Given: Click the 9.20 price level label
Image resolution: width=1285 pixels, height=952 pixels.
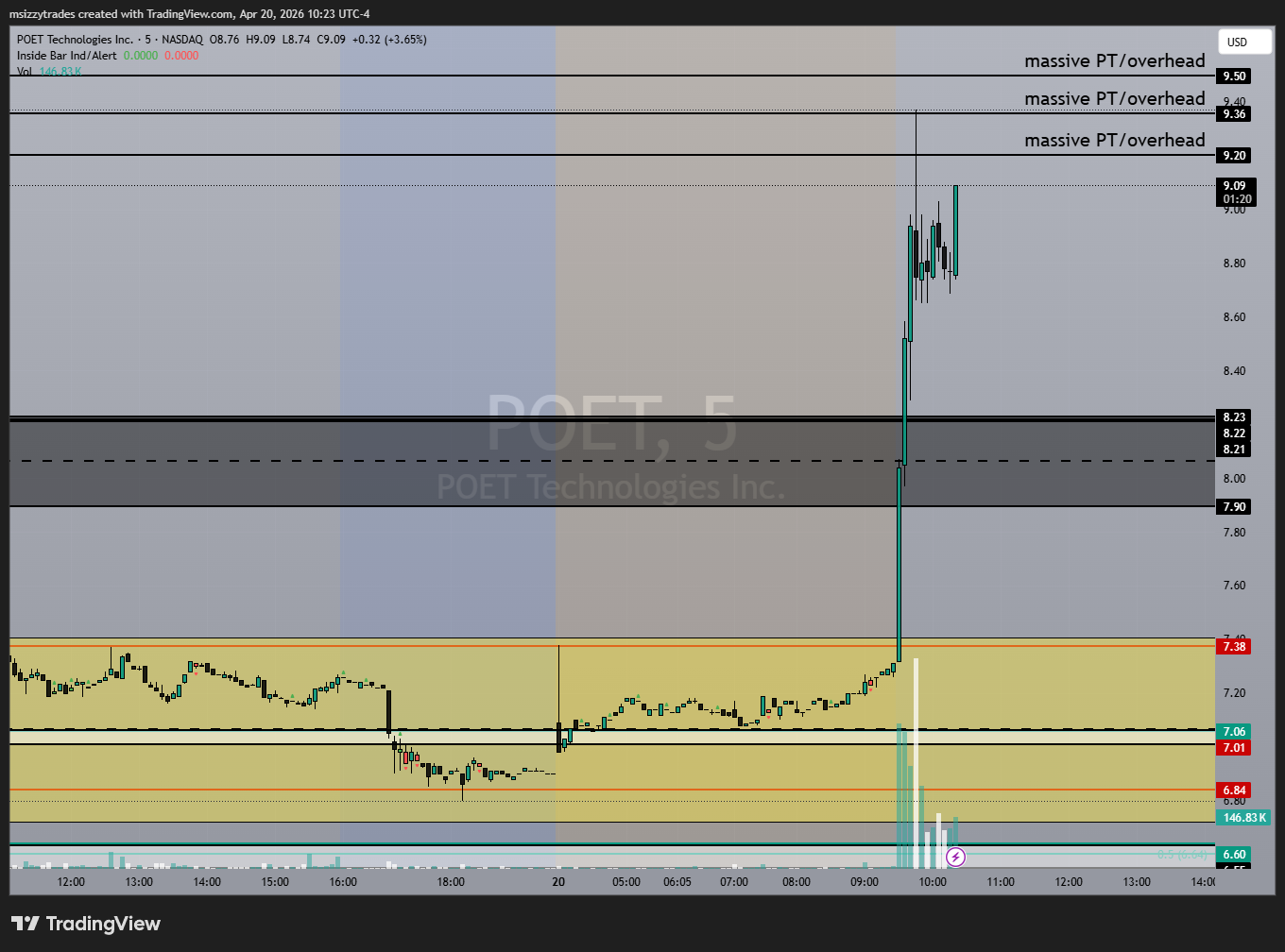Looking at the screenshot, I should tap(1235, 155).
